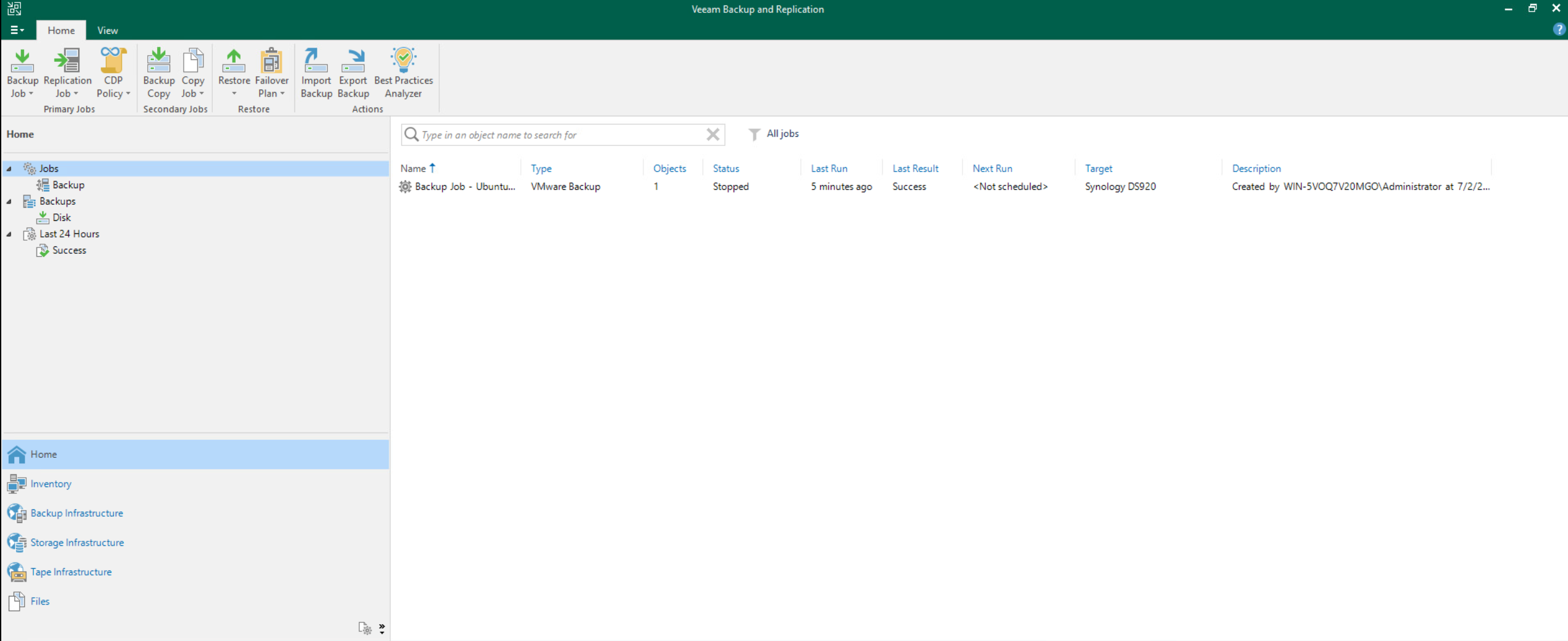Viewport: 1568px width, 641px height.
Task: Collapse the Jobs tree node
Action: click(x=9, y=169)
